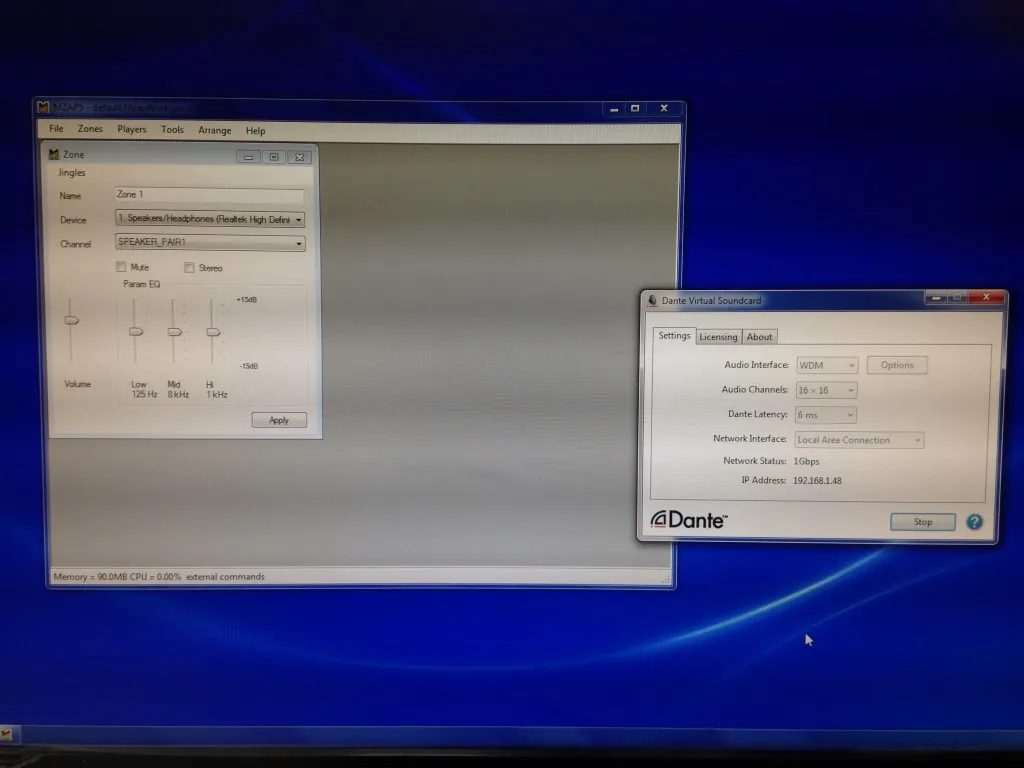Open the Audio Interface WDM dropdown
Image resolution: width=1024 pixels, height=768 pixels.
point(826,365)
